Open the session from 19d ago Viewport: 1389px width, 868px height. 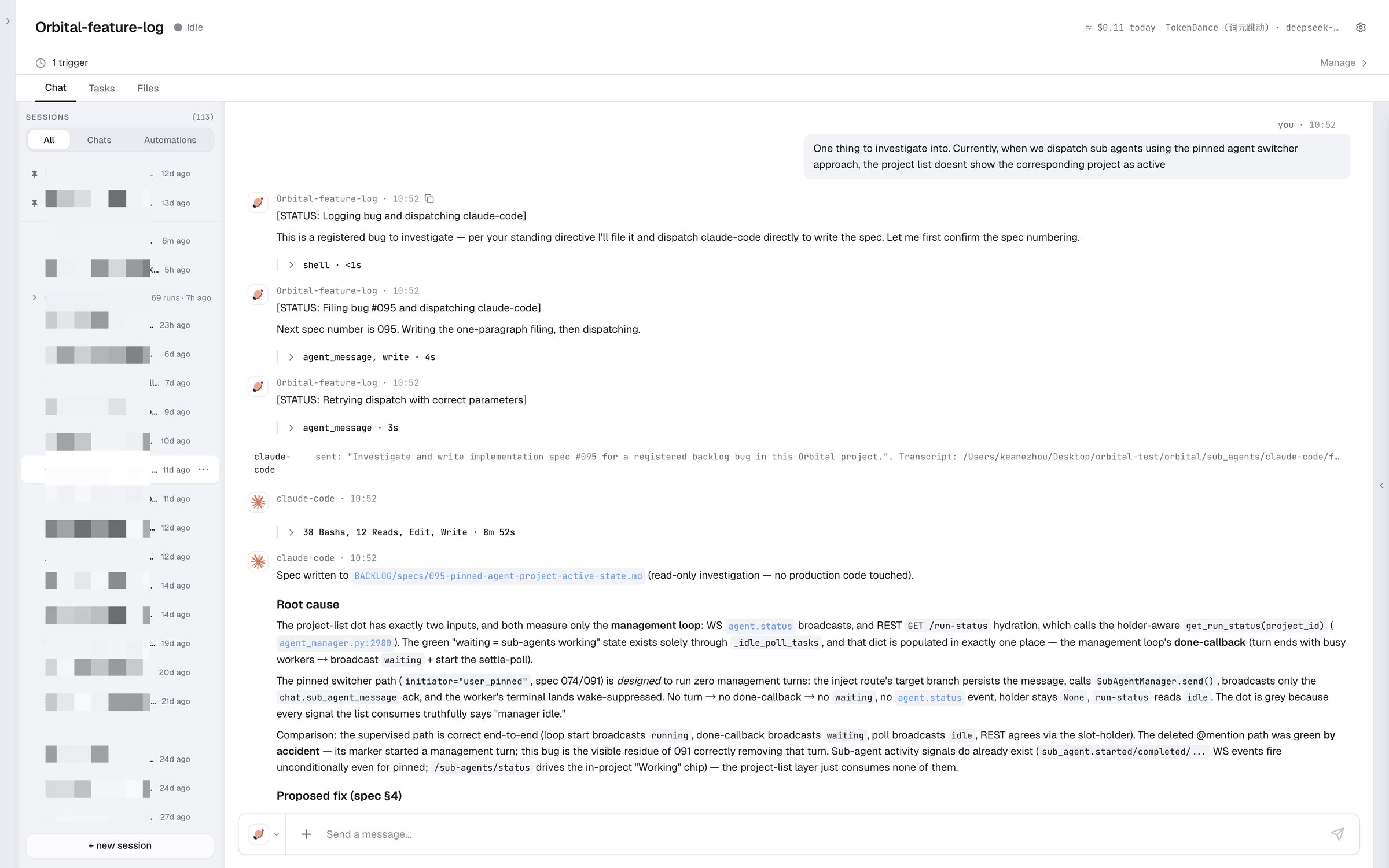tap(120, 643)
